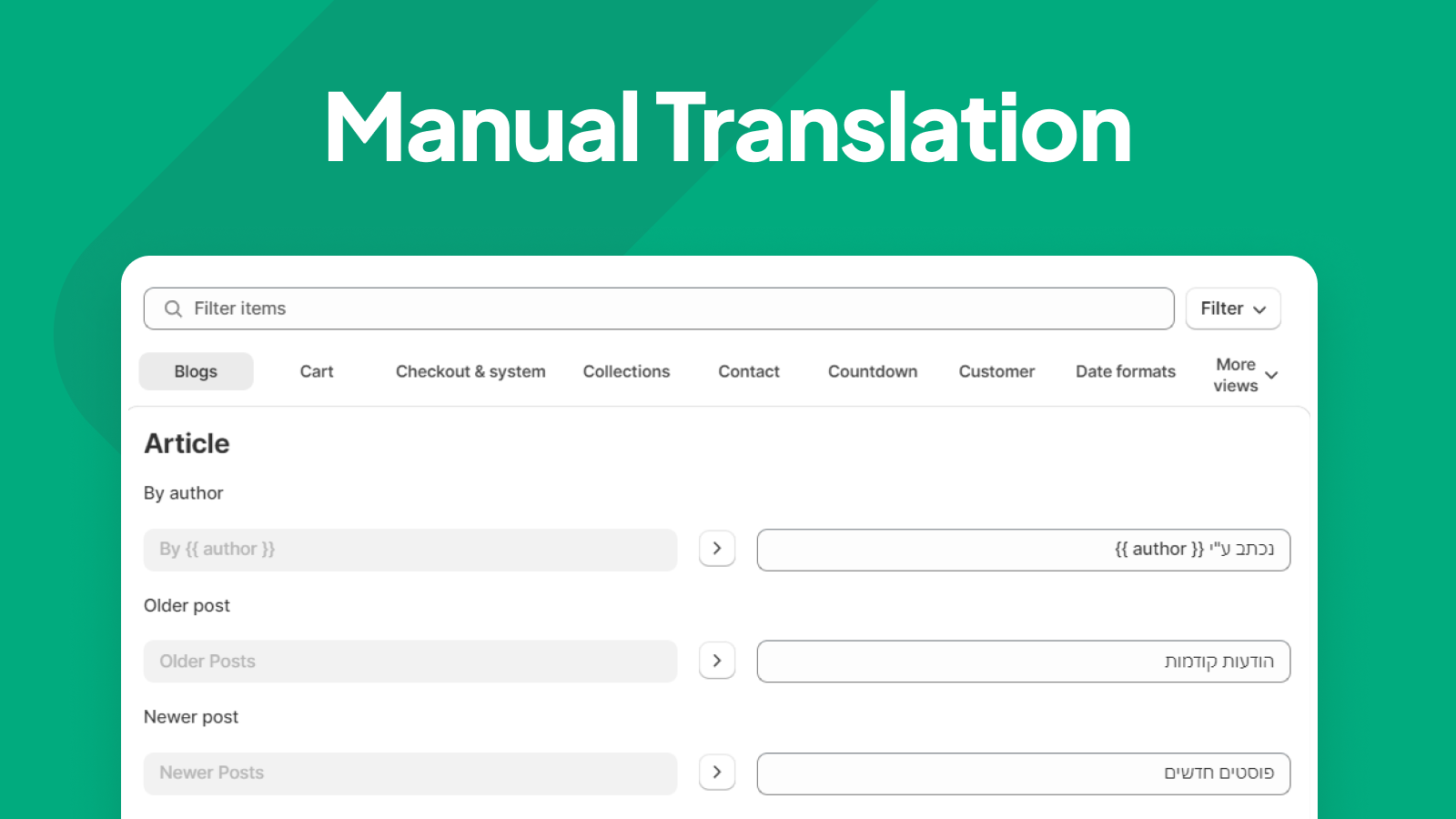Select the Cart tab
Image resolution: width=1456 pixels, height=819 pixels.
[317, 371]
